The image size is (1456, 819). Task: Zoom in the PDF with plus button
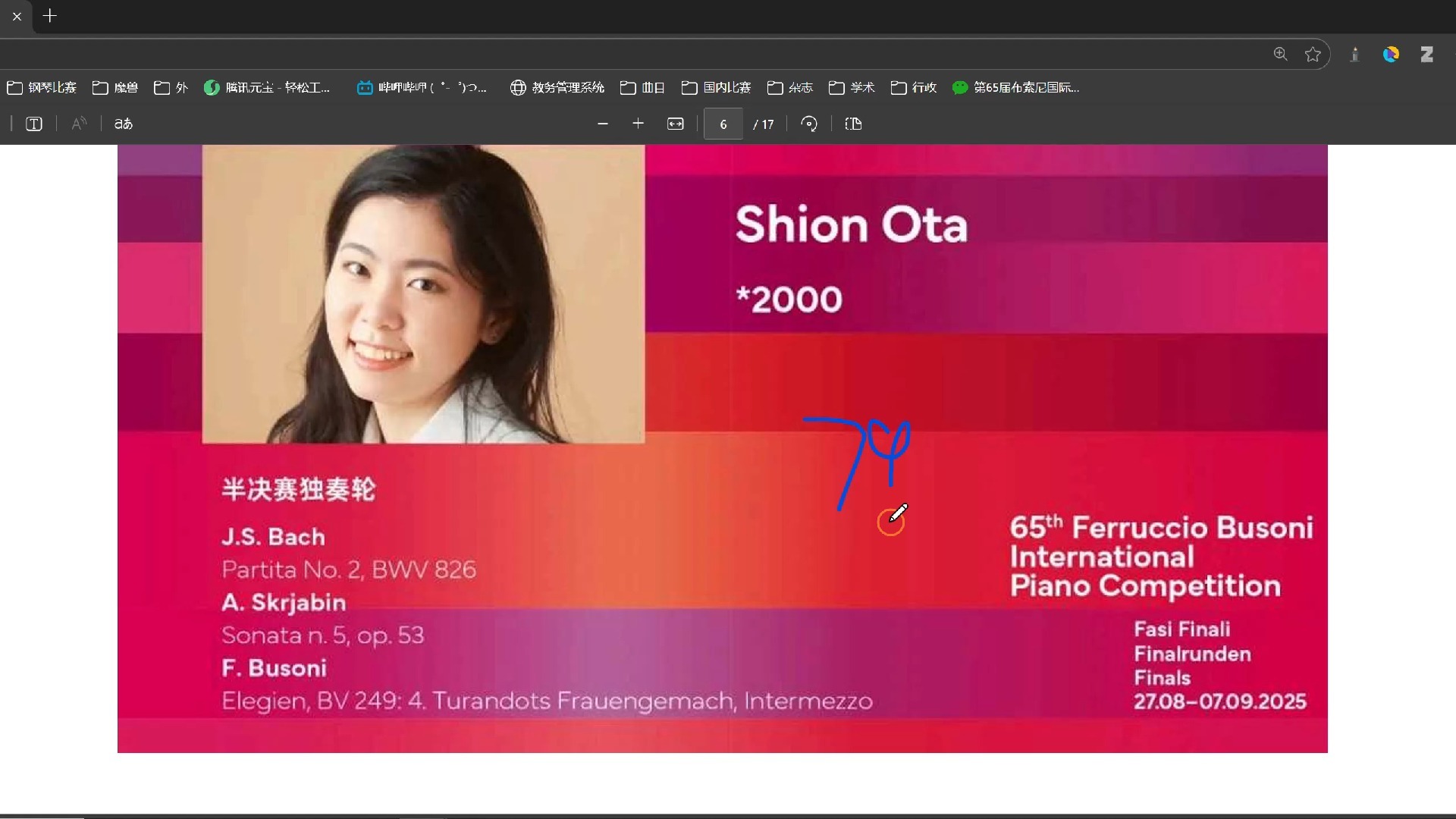click(639, 124)
